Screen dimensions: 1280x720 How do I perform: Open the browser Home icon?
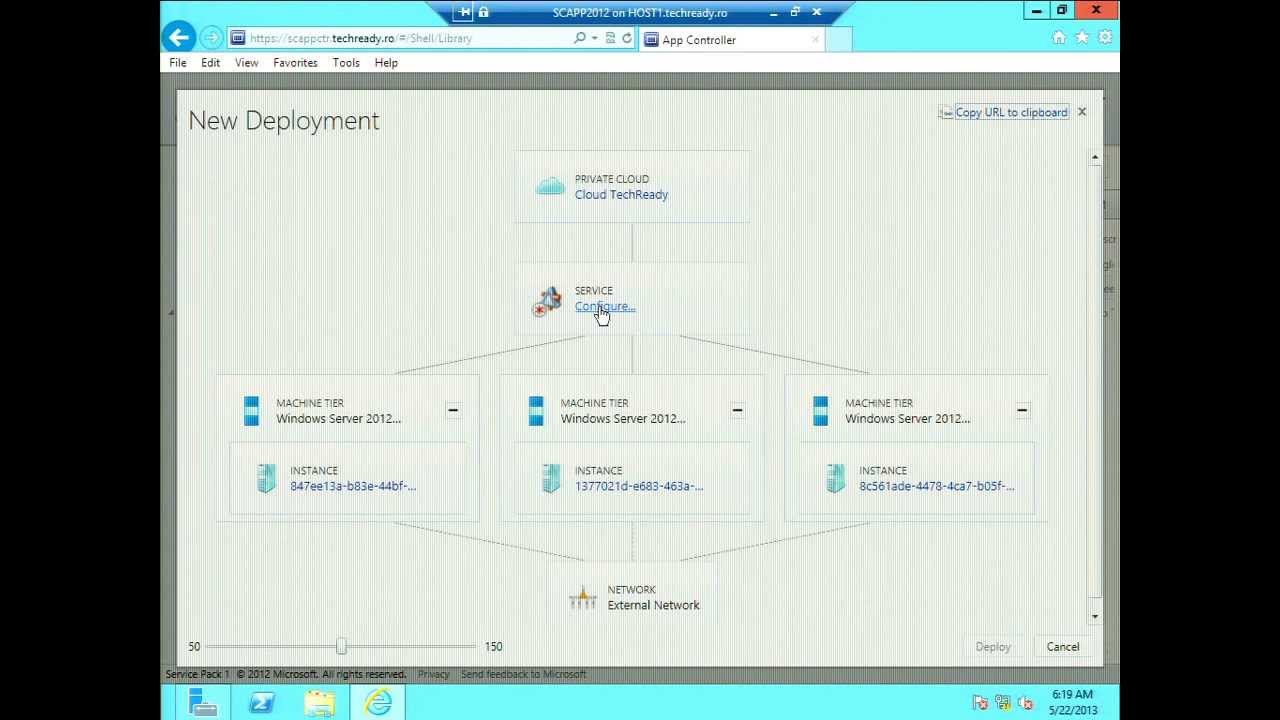click(x=1059, y=37)
